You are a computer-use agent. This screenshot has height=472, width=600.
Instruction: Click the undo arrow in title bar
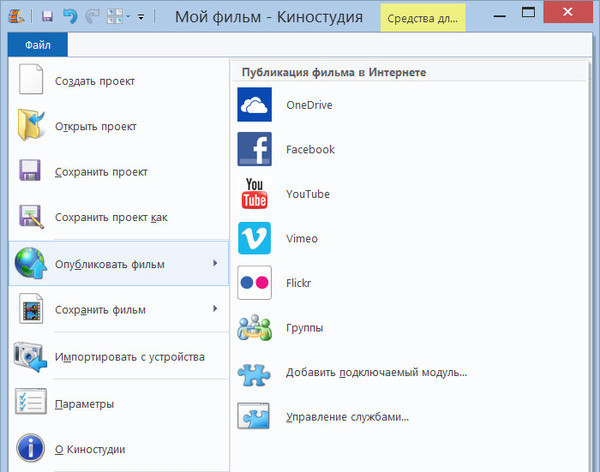[70, 17]
